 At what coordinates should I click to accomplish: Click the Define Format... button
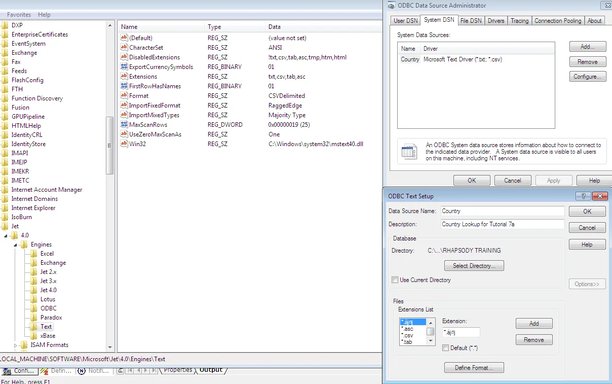click(x=474, y=368)
